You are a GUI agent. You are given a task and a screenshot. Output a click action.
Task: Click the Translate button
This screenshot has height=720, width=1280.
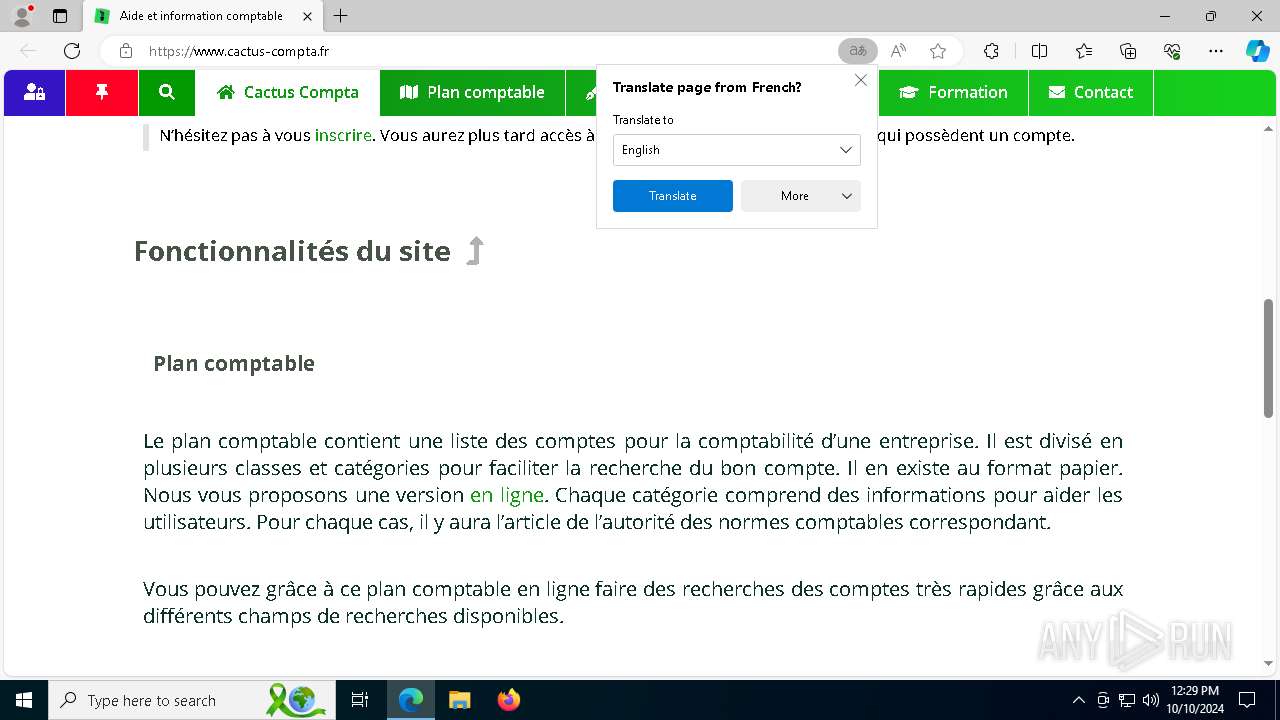click(673, 196)
